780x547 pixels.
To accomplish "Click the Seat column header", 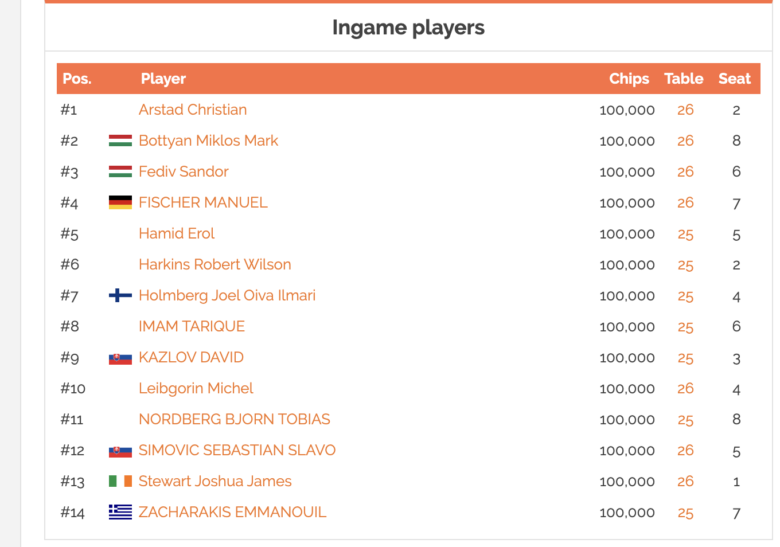I will tap(734, 79).
